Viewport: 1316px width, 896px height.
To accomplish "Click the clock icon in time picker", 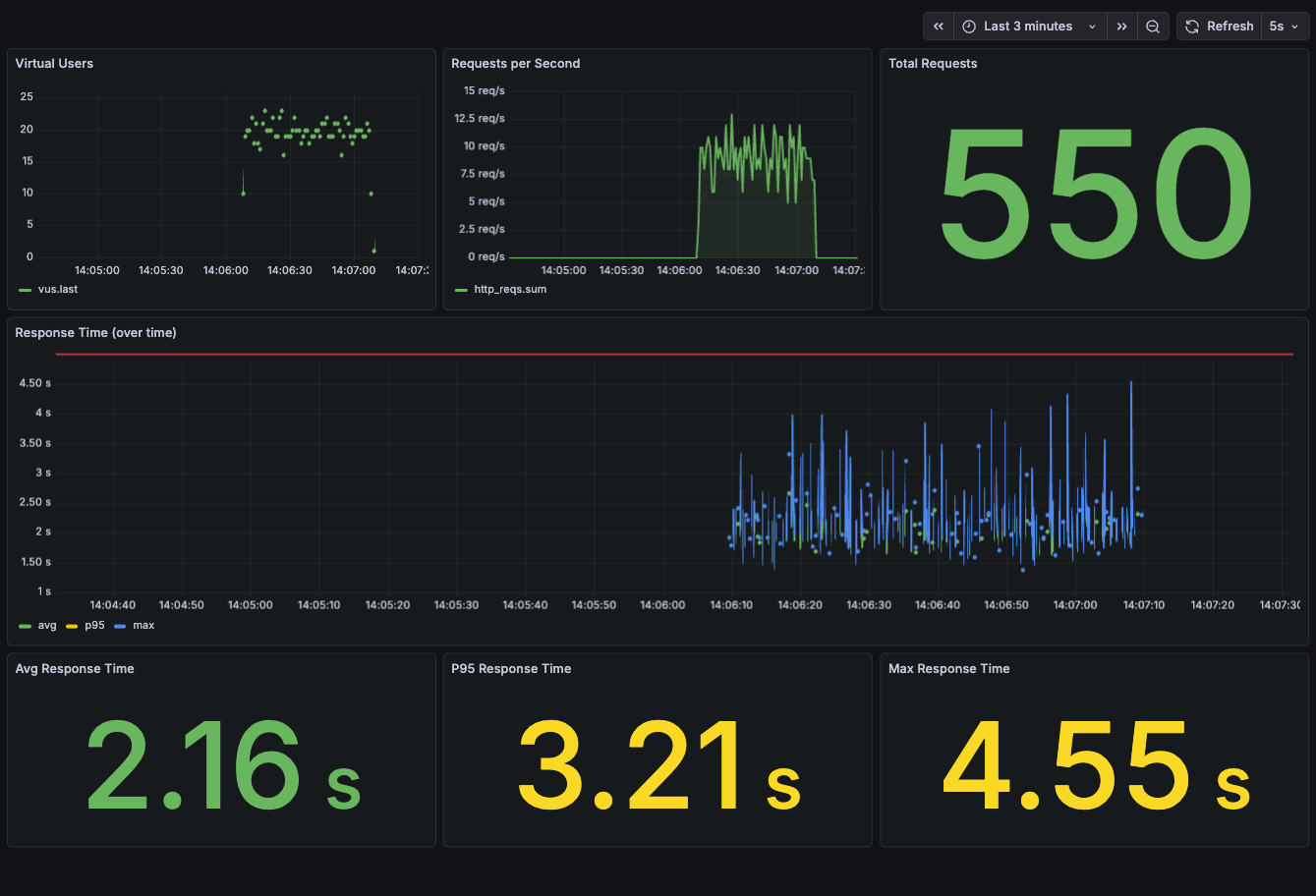I will pyautogui.click(x=969, y=27).
